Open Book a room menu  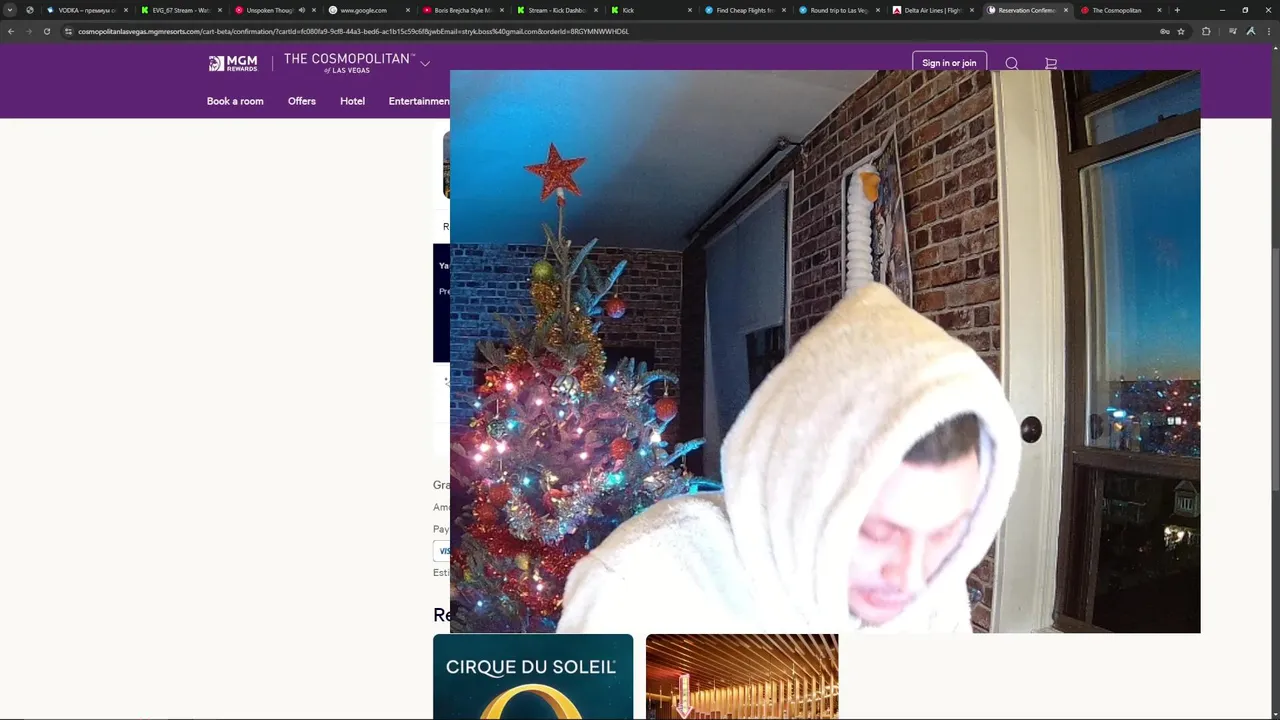(235, 101)
